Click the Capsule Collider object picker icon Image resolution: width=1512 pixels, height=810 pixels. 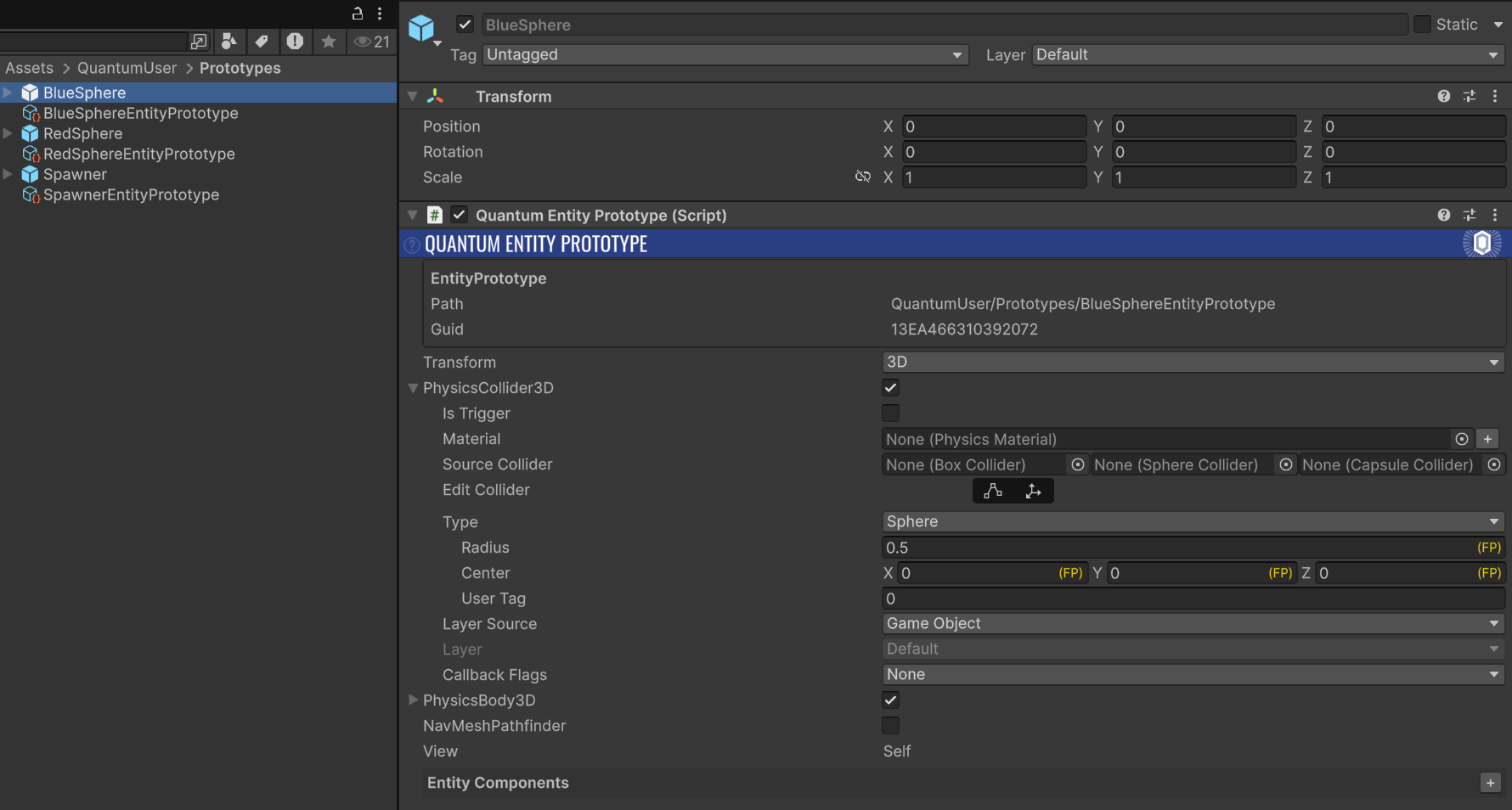point(1494,464)
